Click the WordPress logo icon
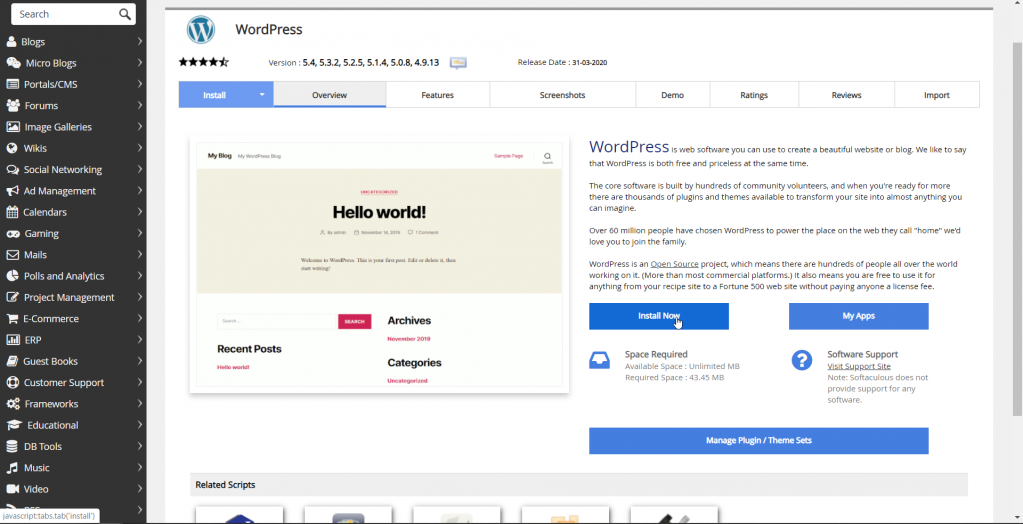Screen dimensions: 1023x524 [201, 30]
